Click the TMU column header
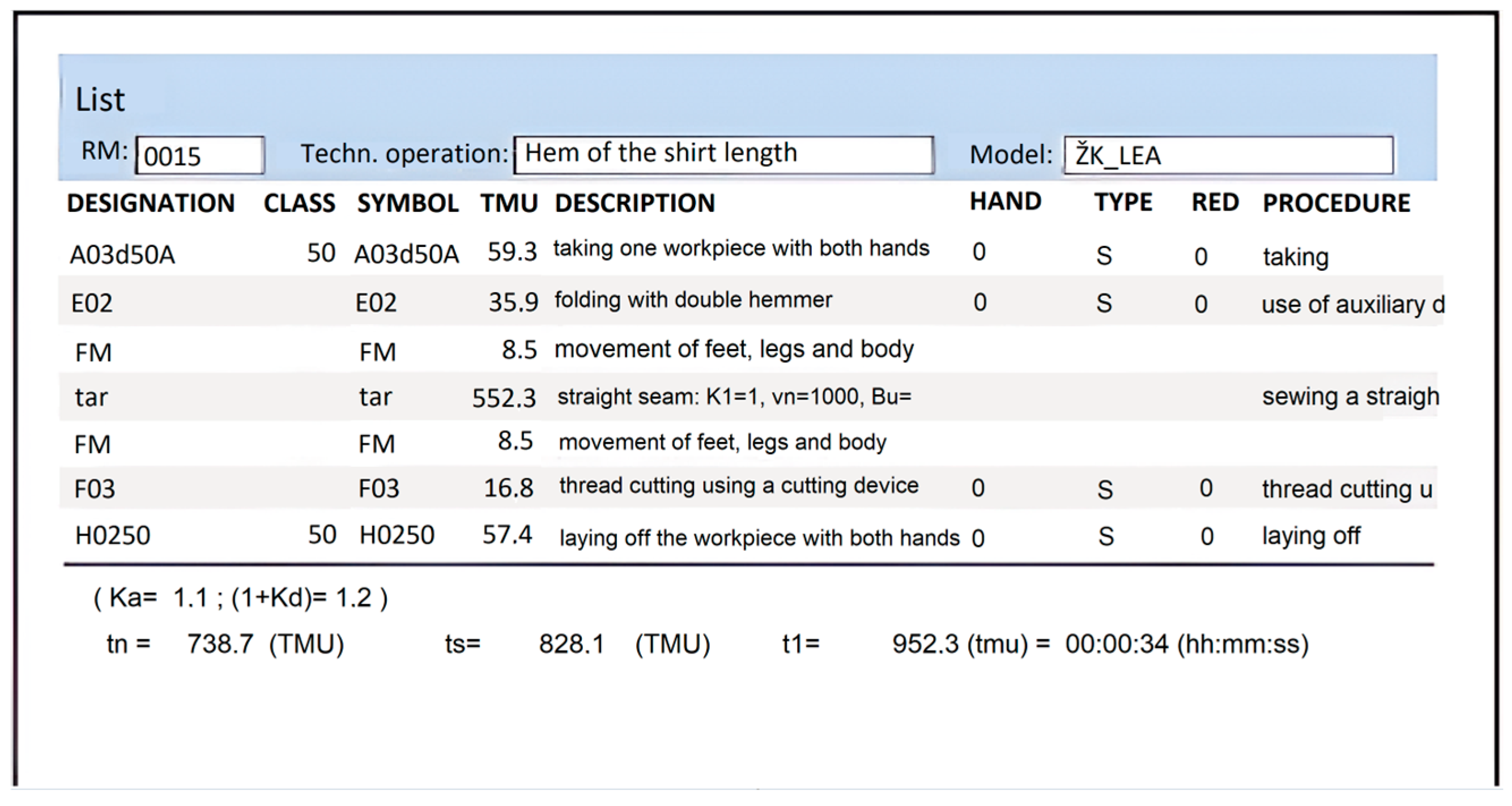The height and width of the screenshot is (806, 1512). pos(509,203)
